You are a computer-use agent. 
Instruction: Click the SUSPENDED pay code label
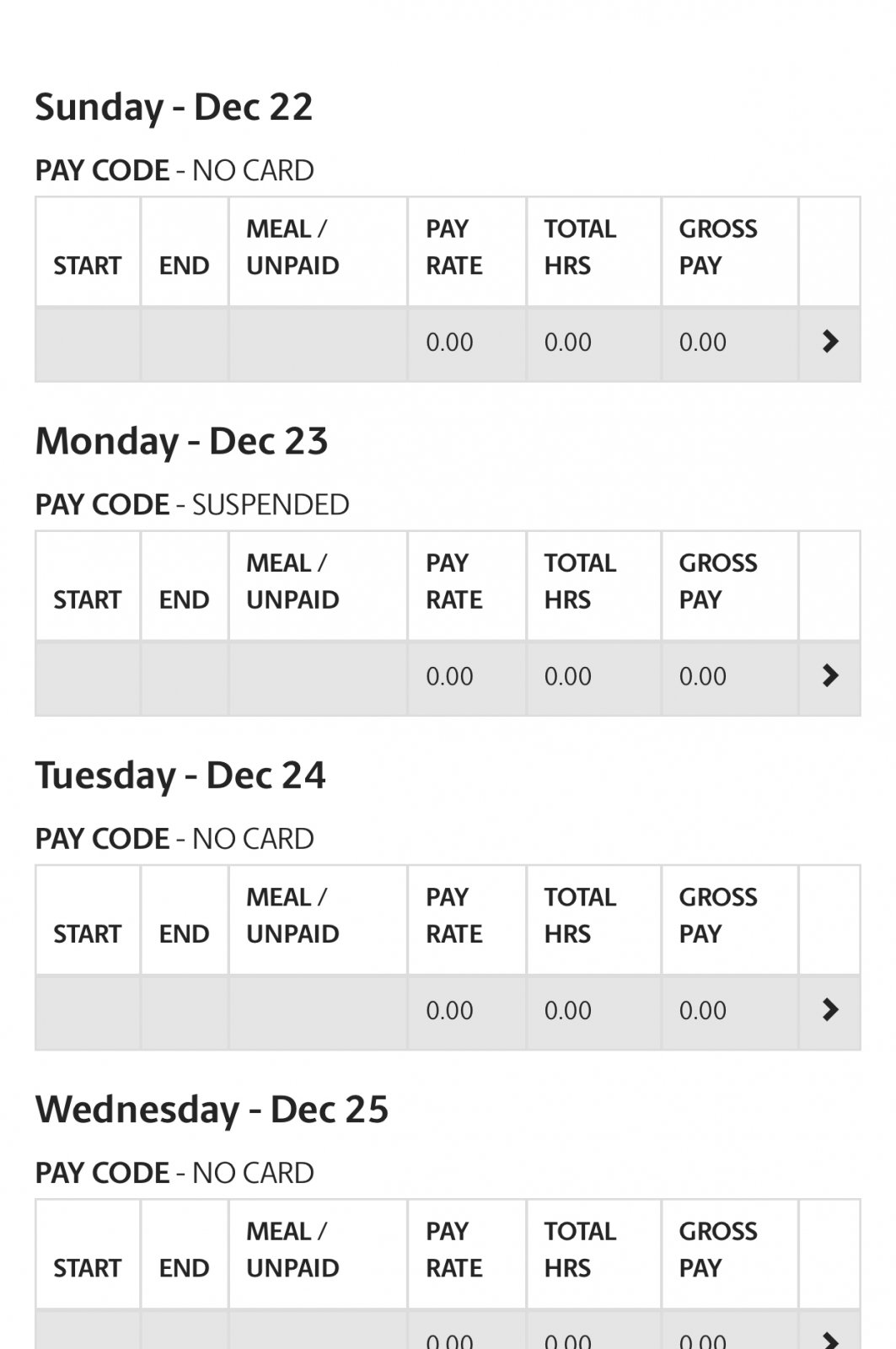tap(271, 504)
